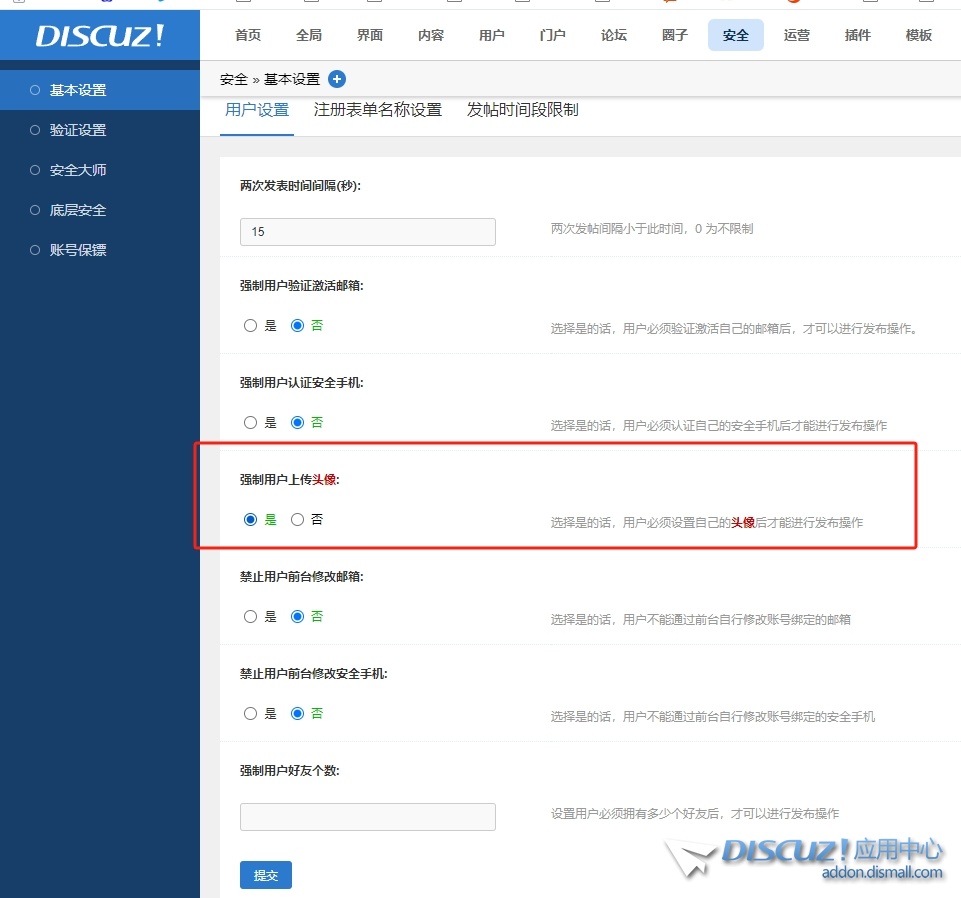This screenshot has width=961, height=898.
Task: Open the 用户 top menu
Action: pyautogui.click(x=492, y=35)
